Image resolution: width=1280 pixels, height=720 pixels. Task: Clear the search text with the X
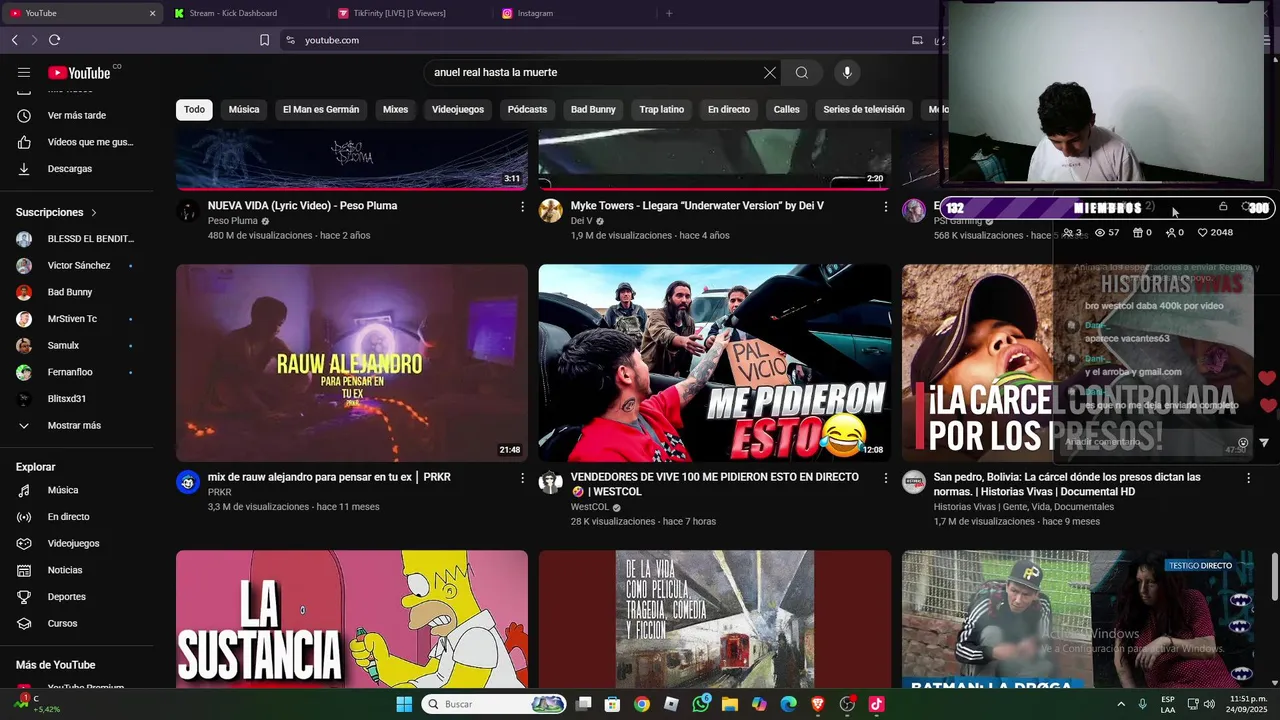pyautogui.click(x=769, y=72)
